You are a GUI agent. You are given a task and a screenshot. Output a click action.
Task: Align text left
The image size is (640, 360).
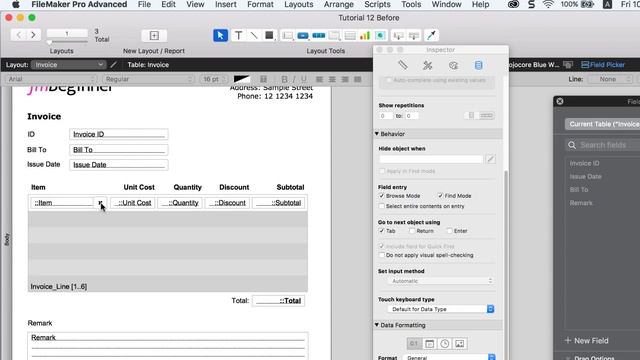click(319, 79)
